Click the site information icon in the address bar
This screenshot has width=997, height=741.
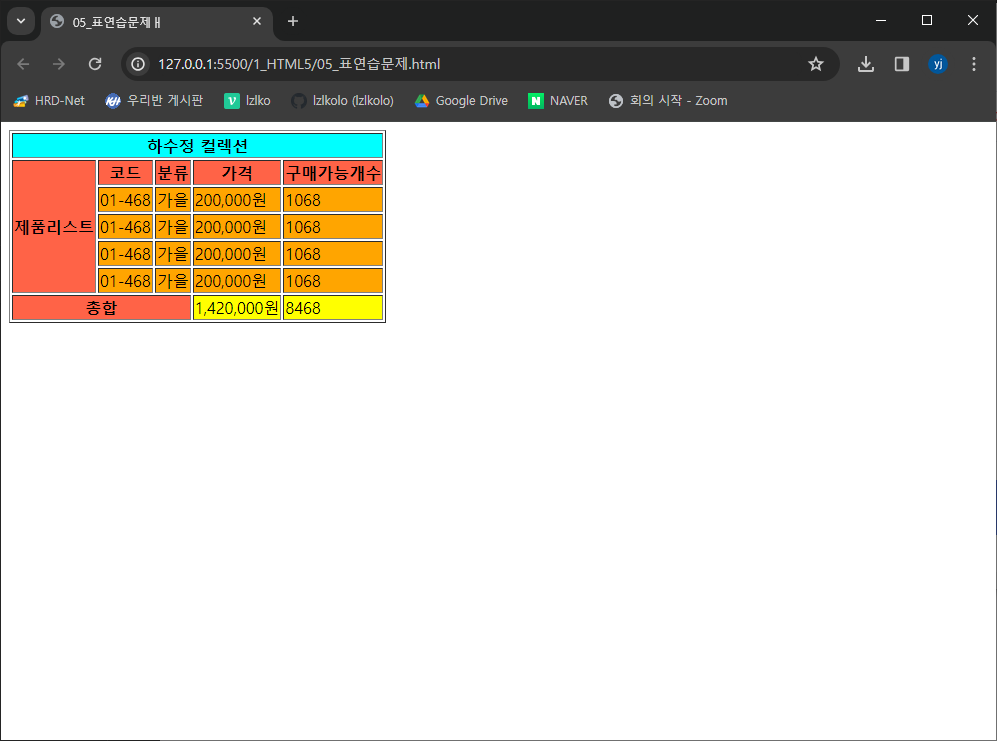(135, 63)
